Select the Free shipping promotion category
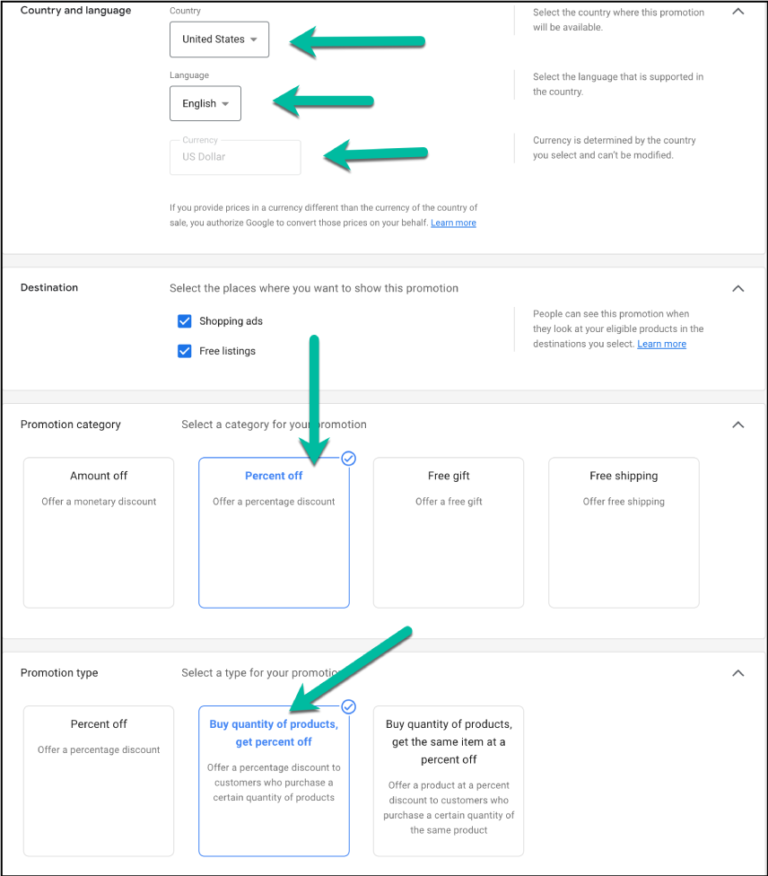 (x=623, y=531)
